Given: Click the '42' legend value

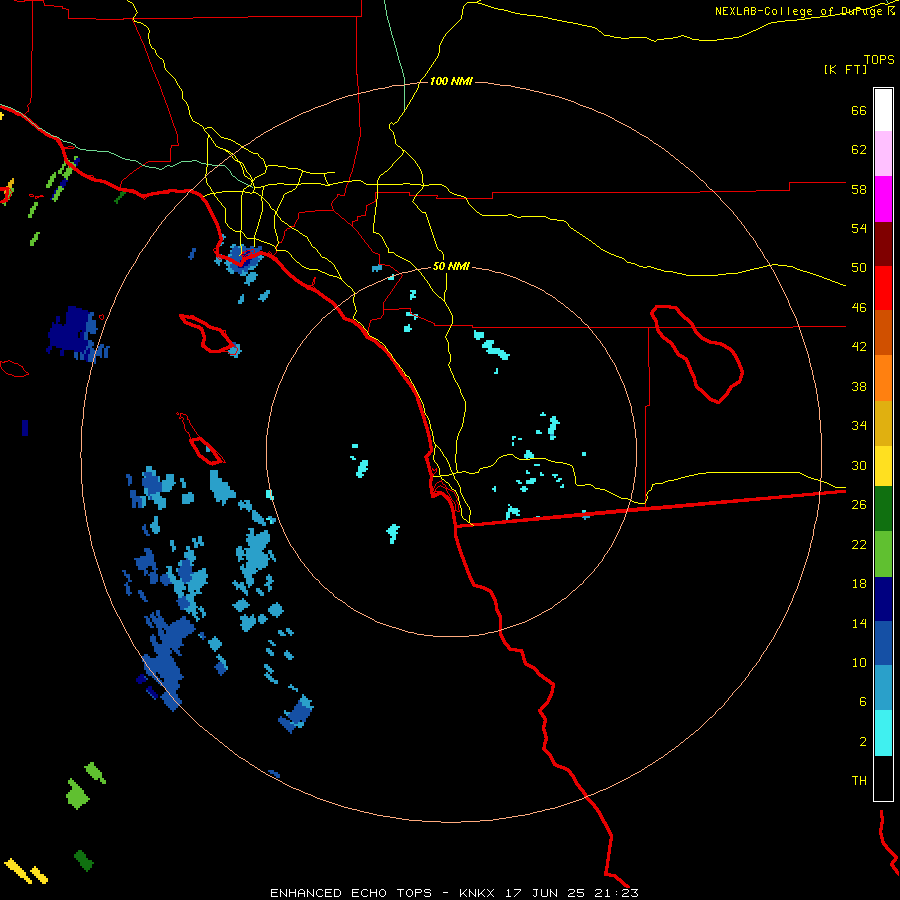Looking at the screenshot, I should (x=859, y=347).
